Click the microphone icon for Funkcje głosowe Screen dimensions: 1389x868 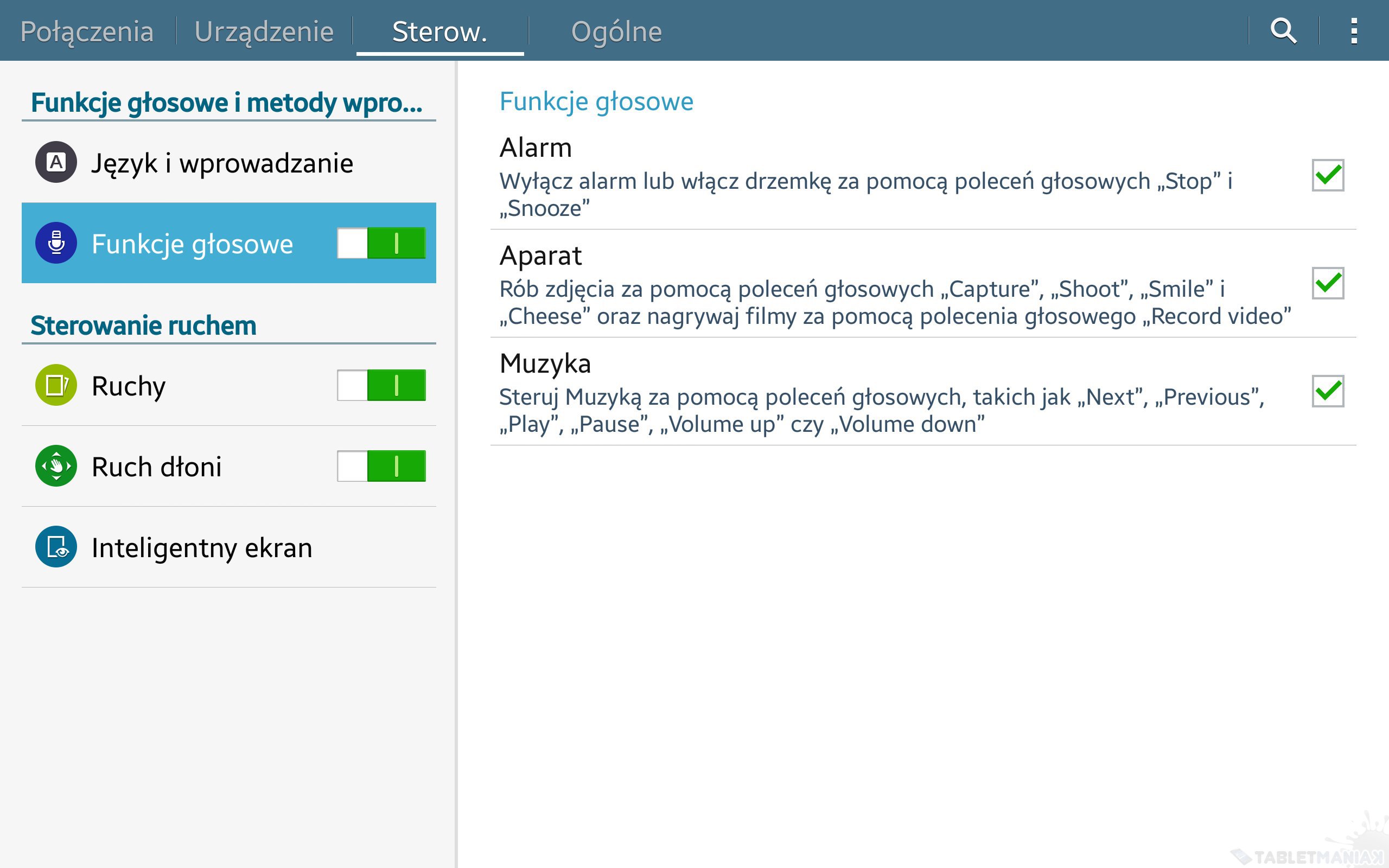point(56,243)
